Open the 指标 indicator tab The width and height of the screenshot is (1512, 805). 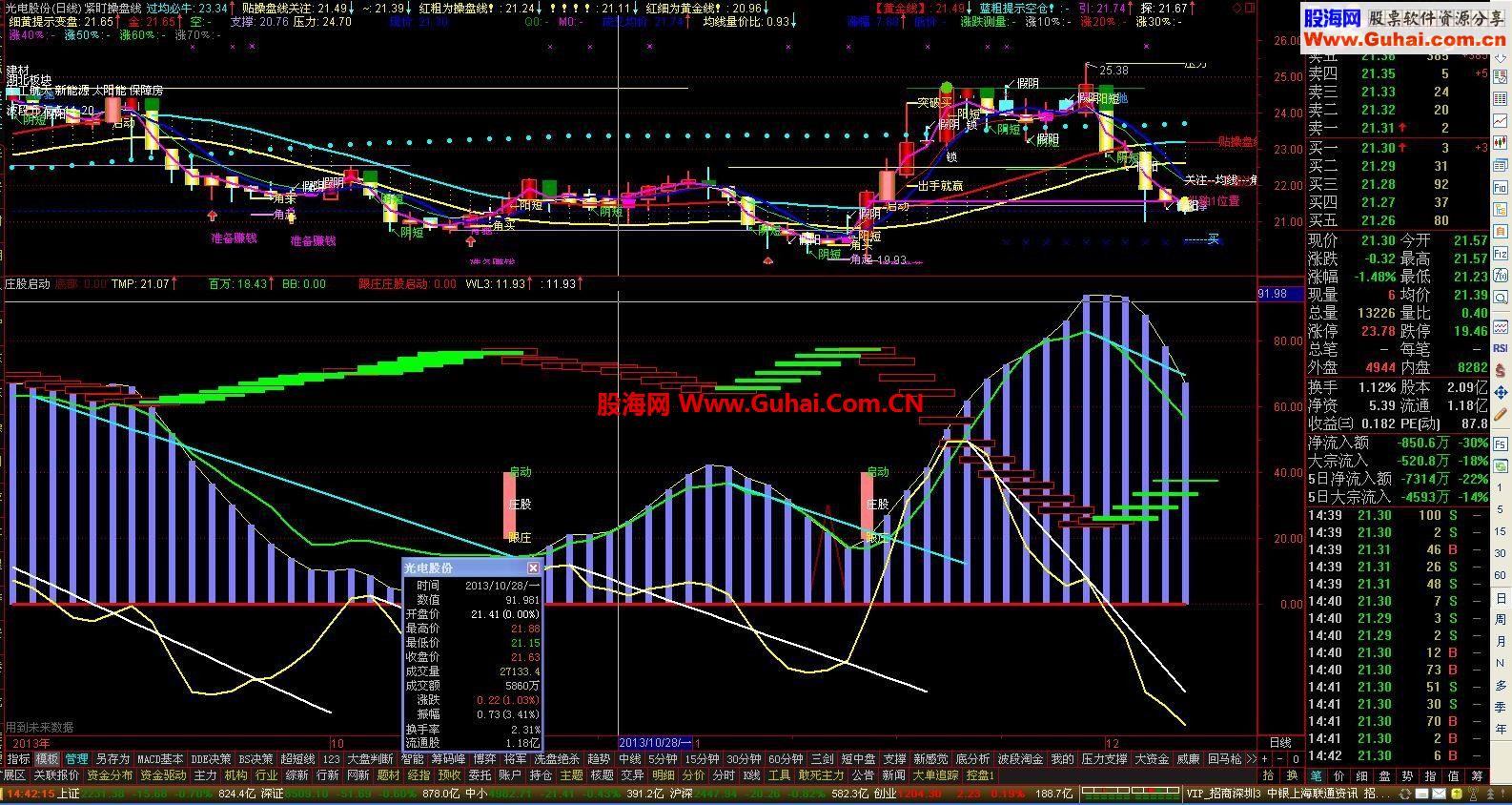[18, 759]
